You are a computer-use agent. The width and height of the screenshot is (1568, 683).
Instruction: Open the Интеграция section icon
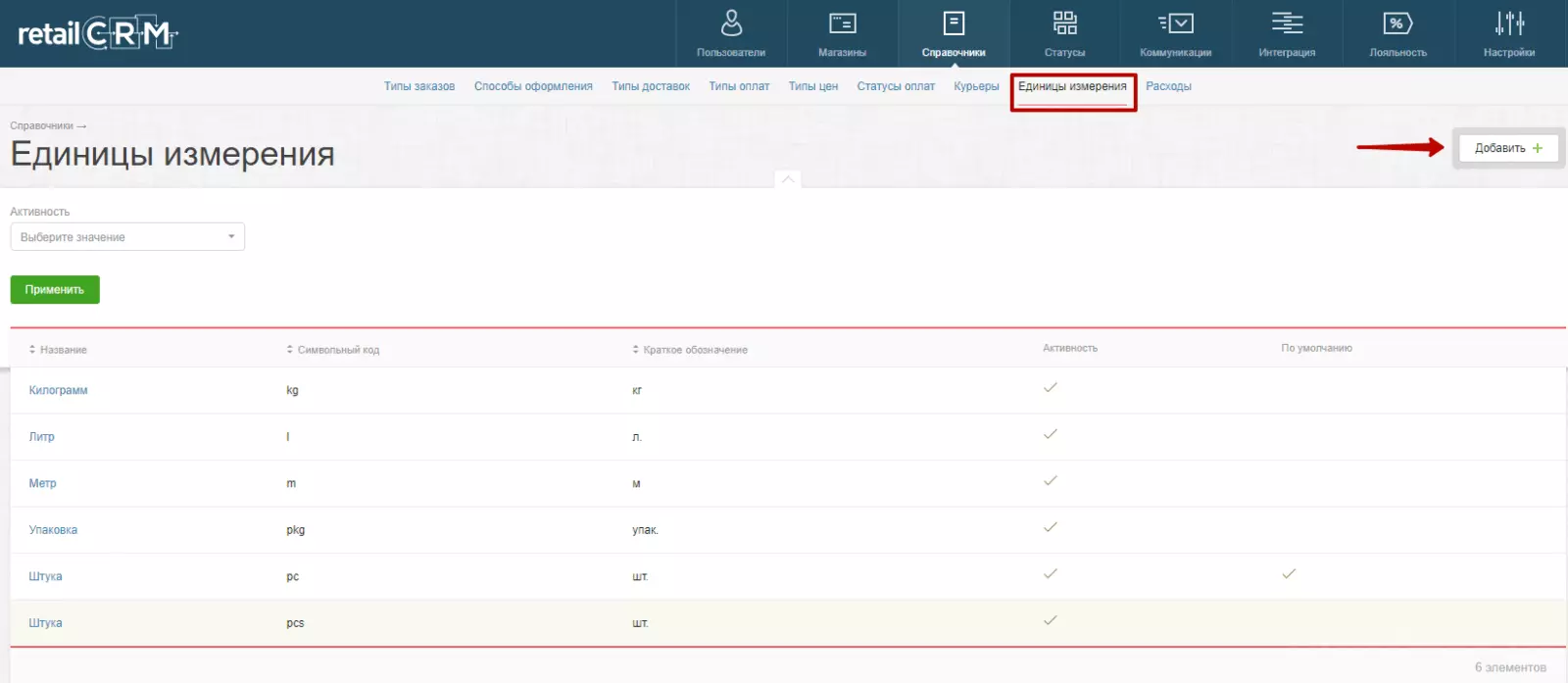tap(1287, 24)
